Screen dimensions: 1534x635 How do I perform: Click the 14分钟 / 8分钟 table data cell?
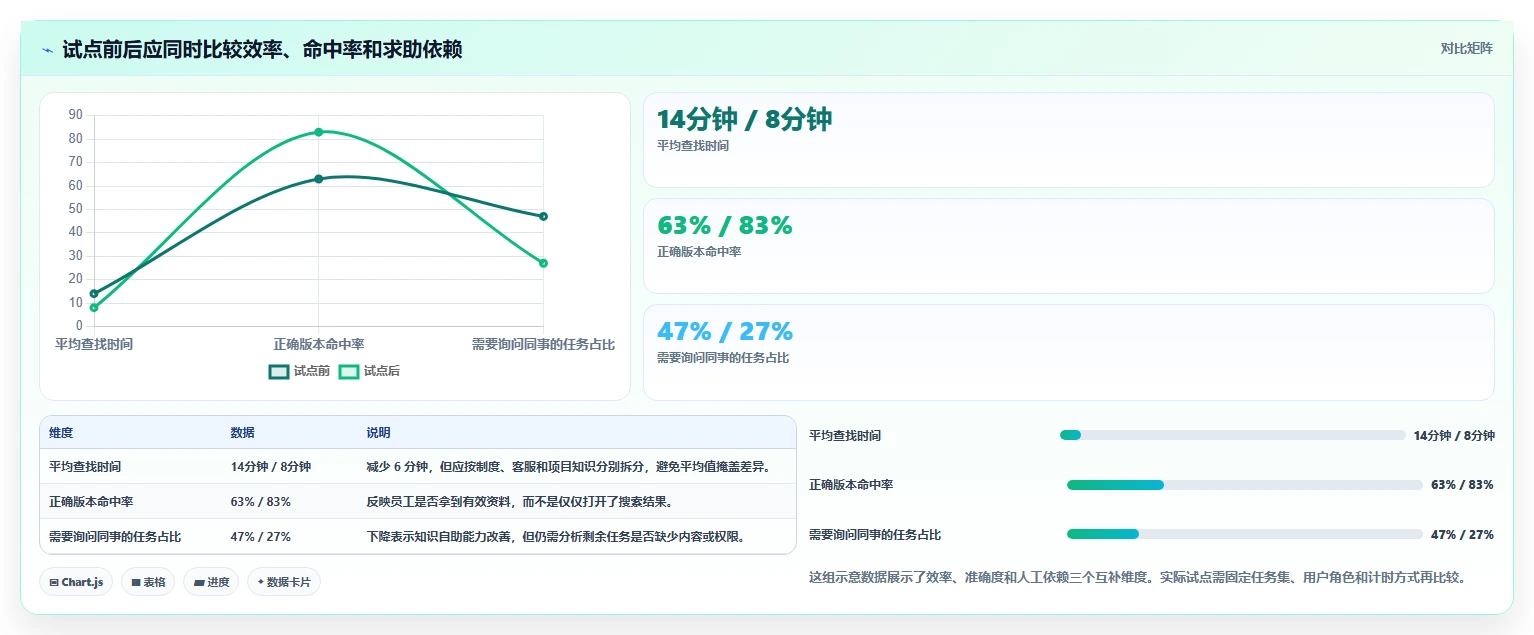click(x=270, y=467)
